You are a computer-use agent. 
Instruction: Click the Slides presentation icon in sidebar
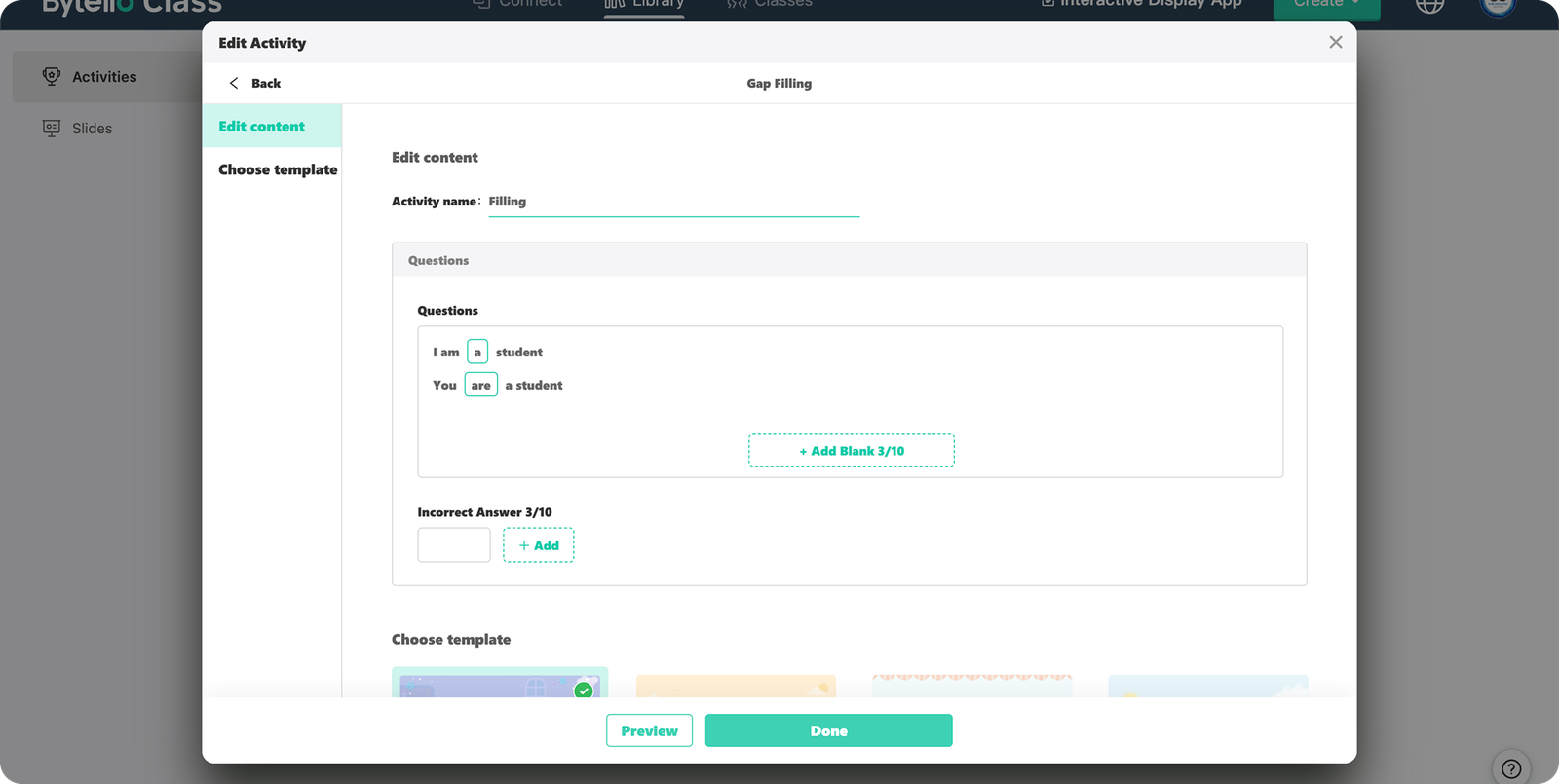[x=52, y=128]
